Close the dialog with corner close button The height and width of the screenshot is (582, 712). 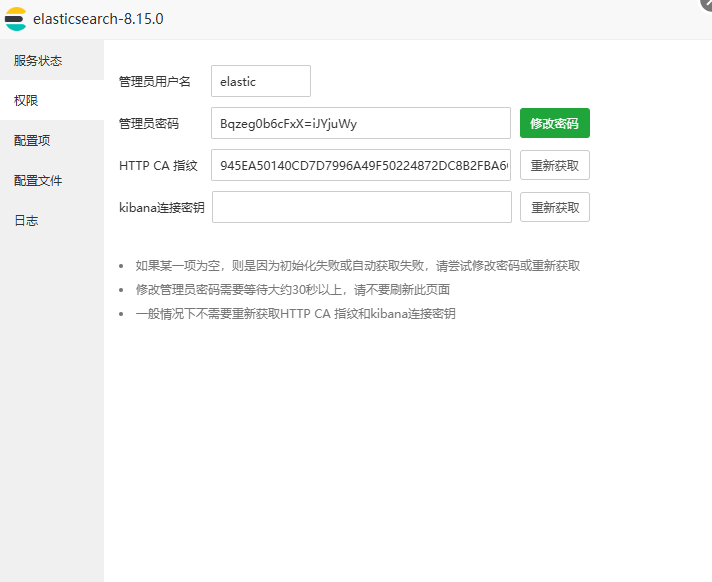coord(706,4)
